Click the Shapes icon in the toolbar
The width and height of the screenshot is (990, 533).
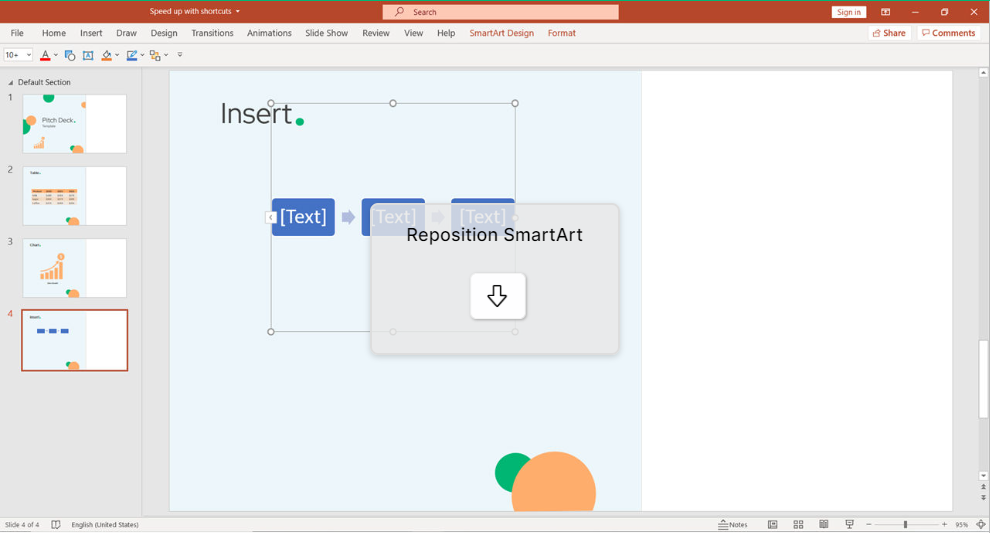(70, 56)
